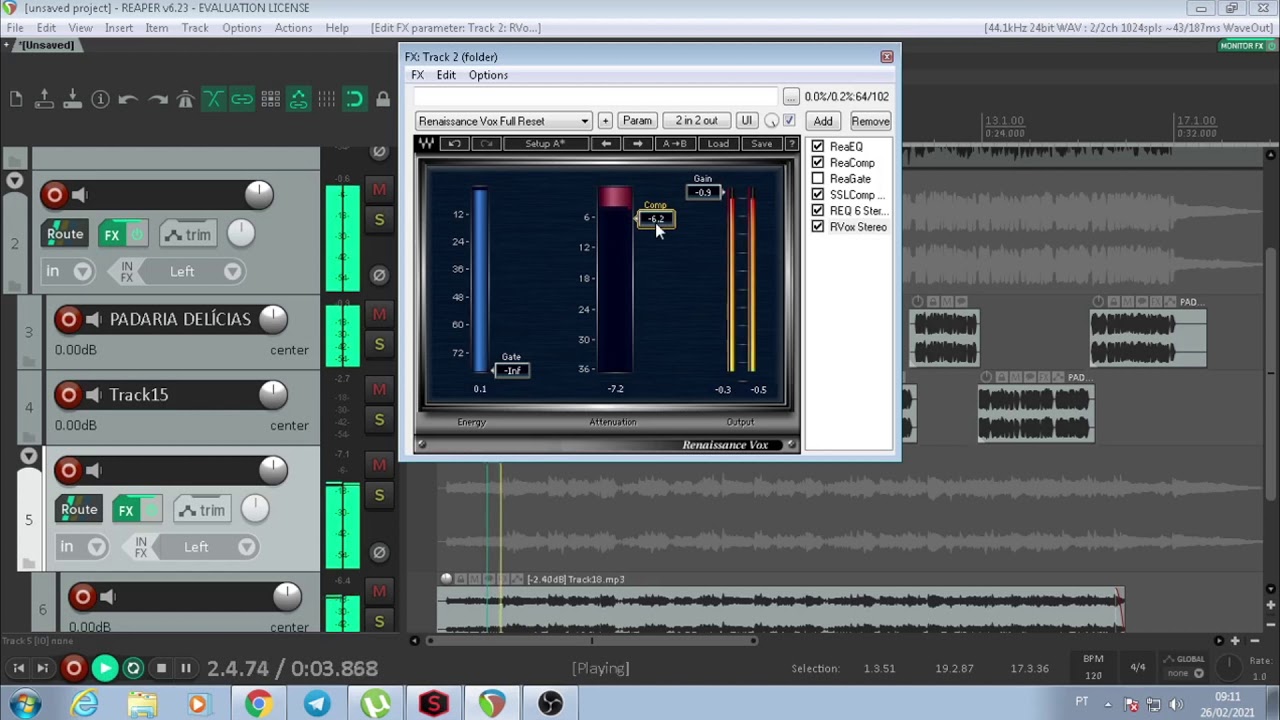1280x720 pixels.
Task: Click trim envelope button on track 2
Action: coord(189,235)
